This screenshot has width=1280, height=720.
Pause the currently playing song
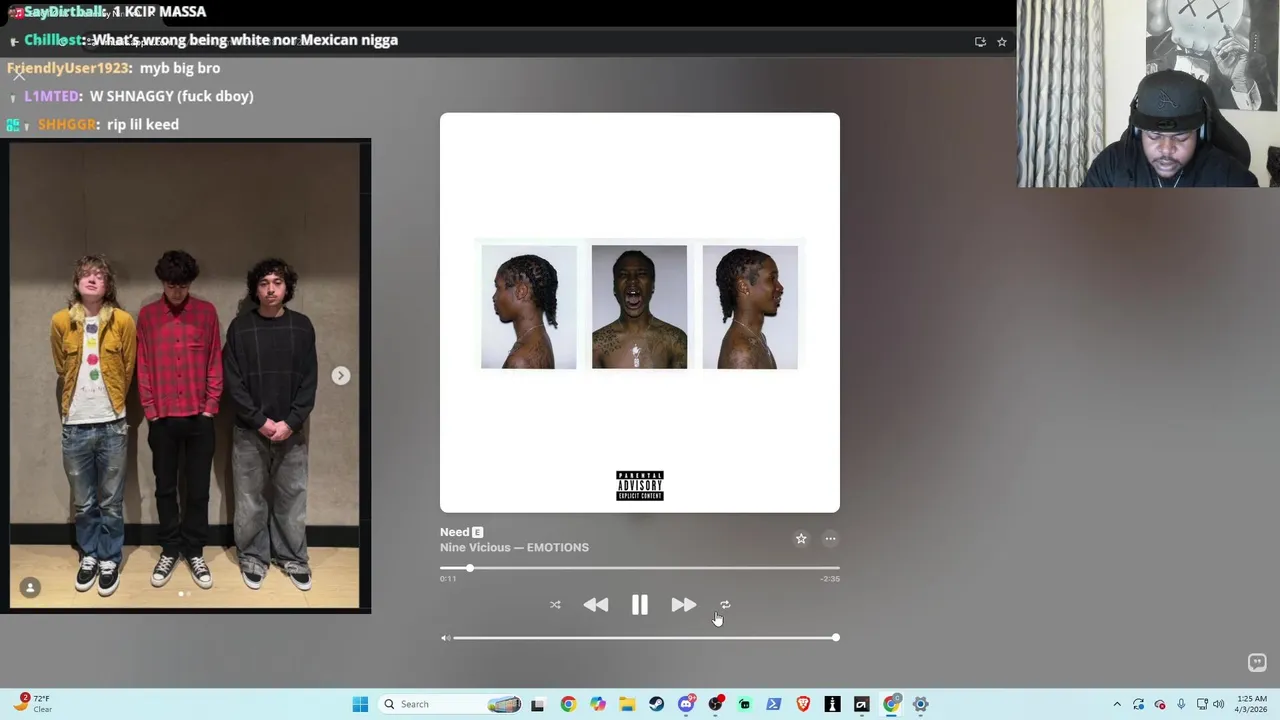(639, 605)
